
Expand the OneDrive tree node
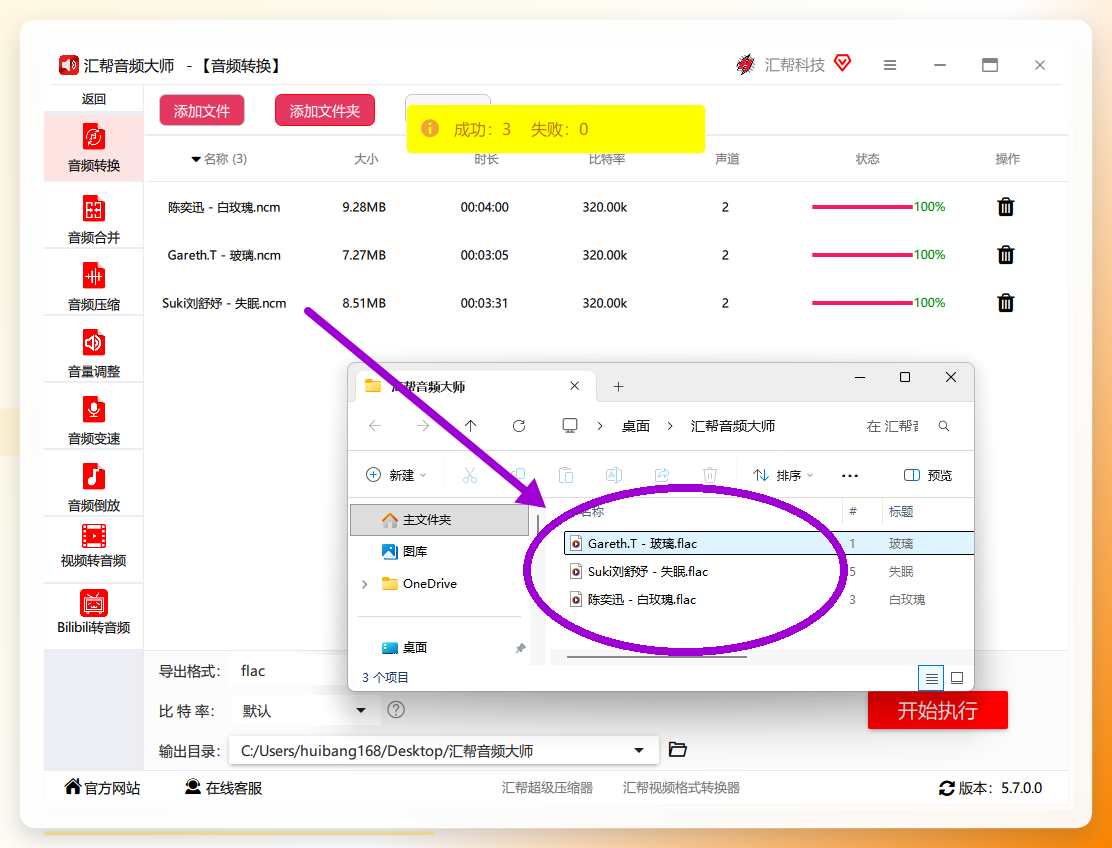[x=365, y=584]
